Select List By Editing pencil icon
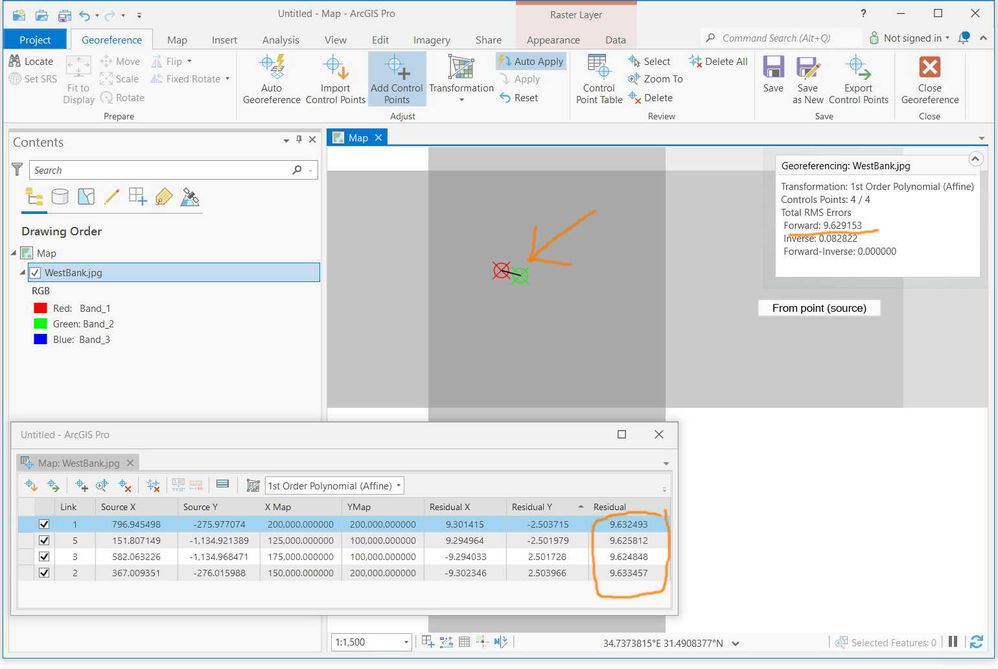This screenshot has width=998, height=669. (111, 197)
